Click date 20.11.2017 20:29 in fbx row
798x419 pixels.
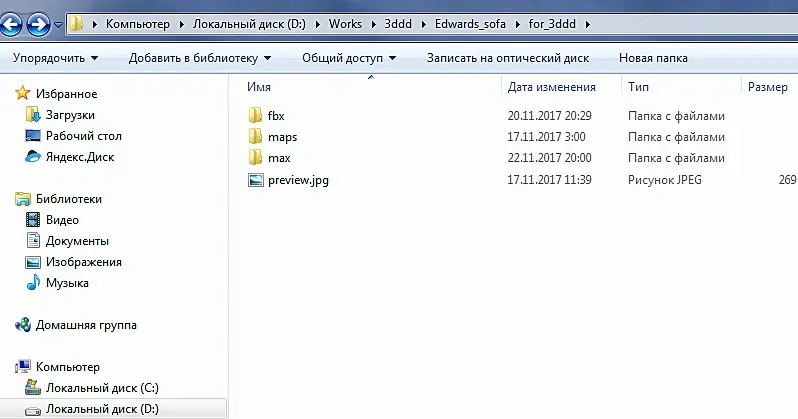click(549, 116)
